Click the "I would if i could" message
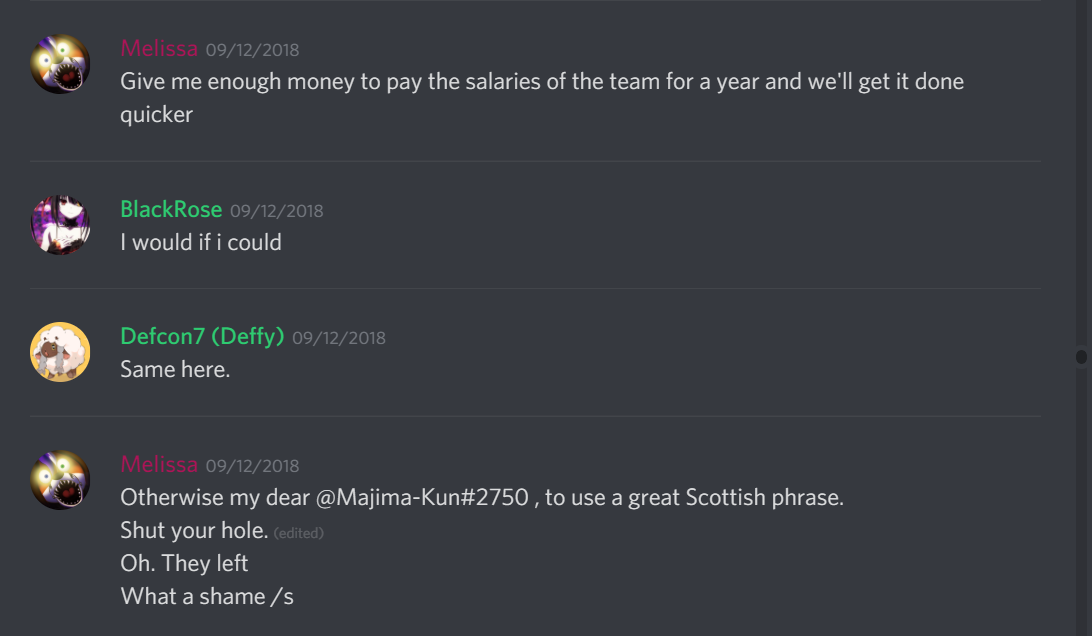The width and height of the screenshot is (1092, 636). pos(201,242)
